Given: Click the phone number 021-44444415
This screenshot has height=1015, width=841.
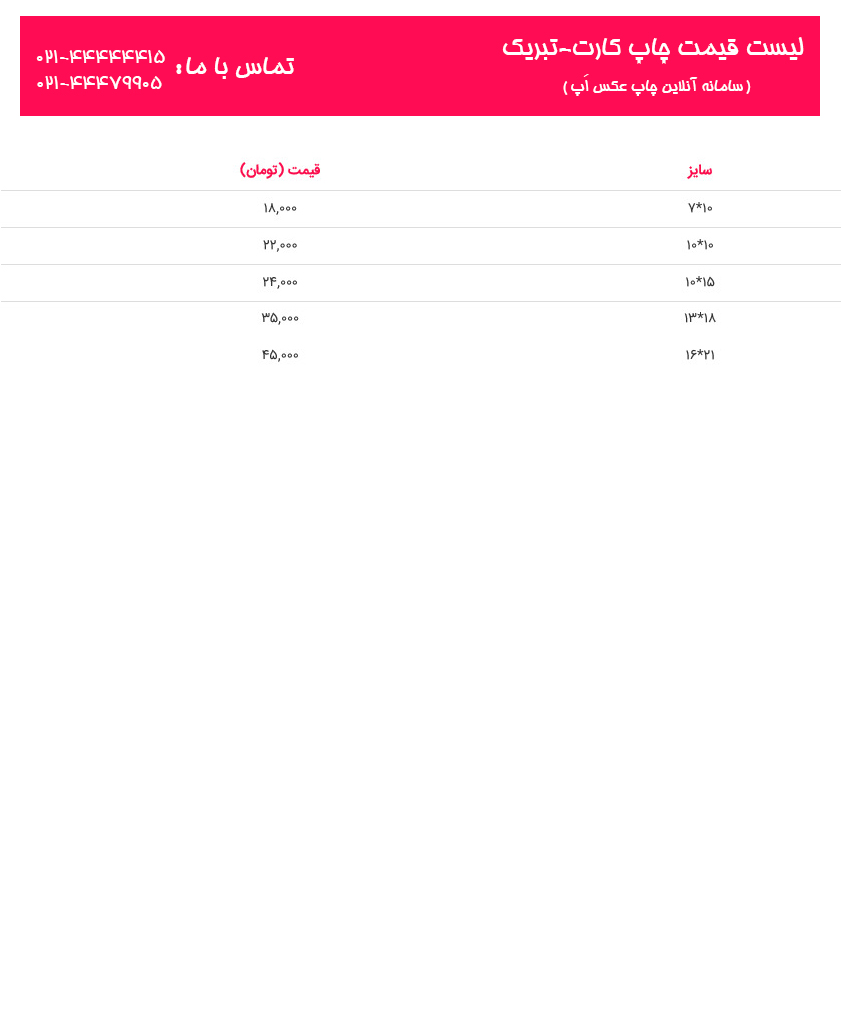Looking at the screenshot, I should click(100, 57).
